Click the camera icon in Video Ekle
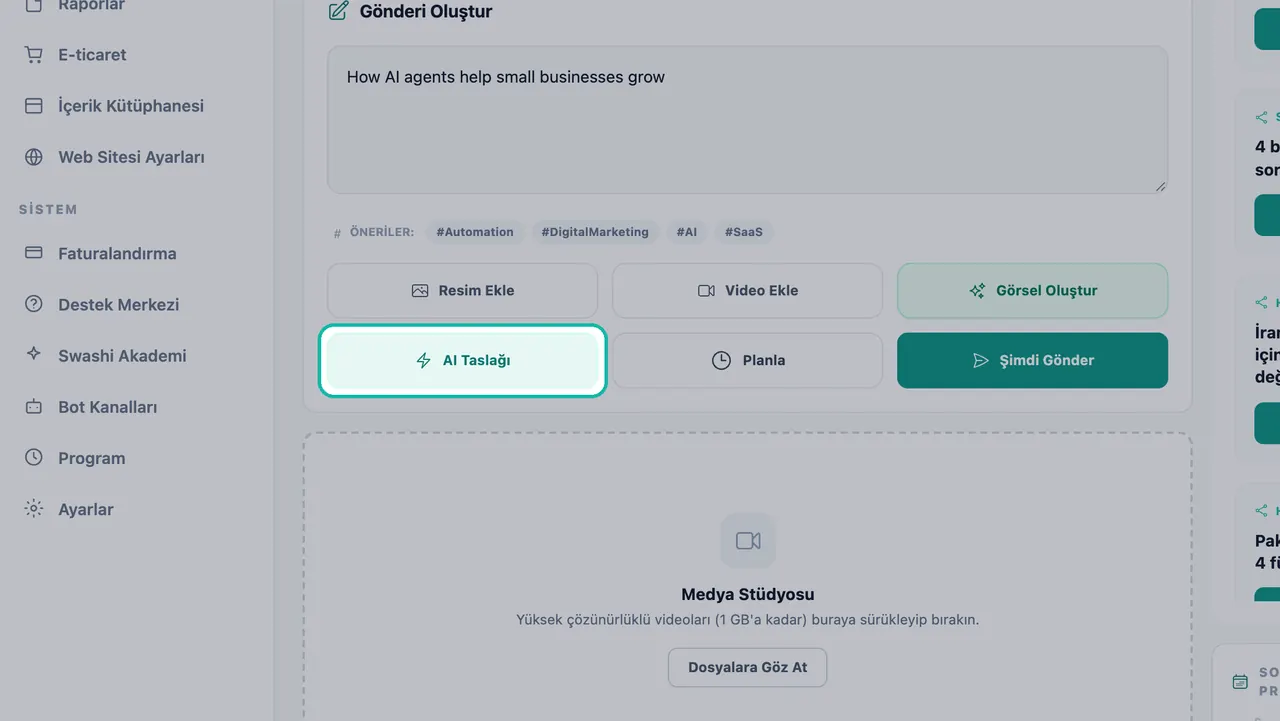 706,291
